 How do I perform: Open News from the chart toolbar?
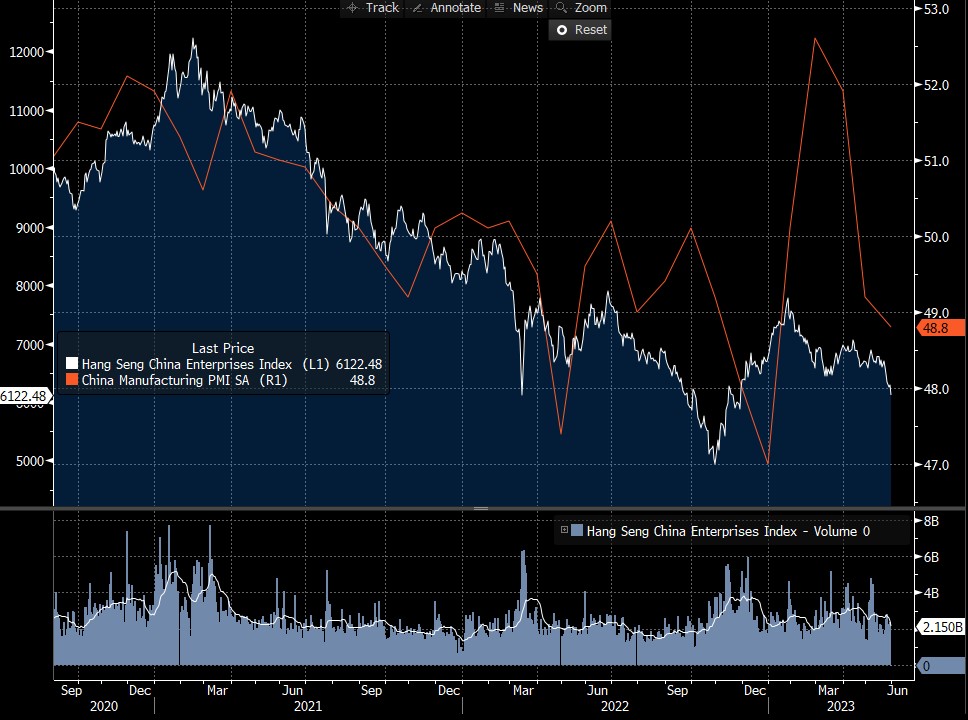[528, 8]
